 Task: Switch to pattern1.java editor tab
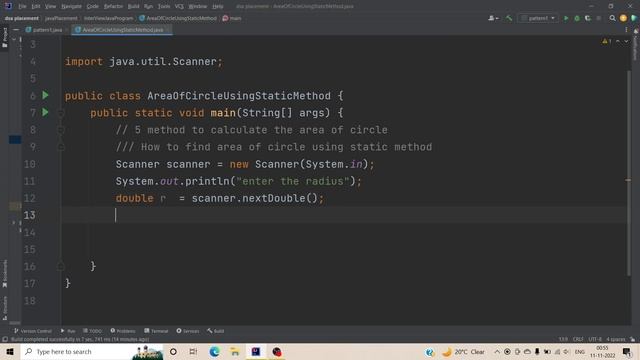point(47,30)
